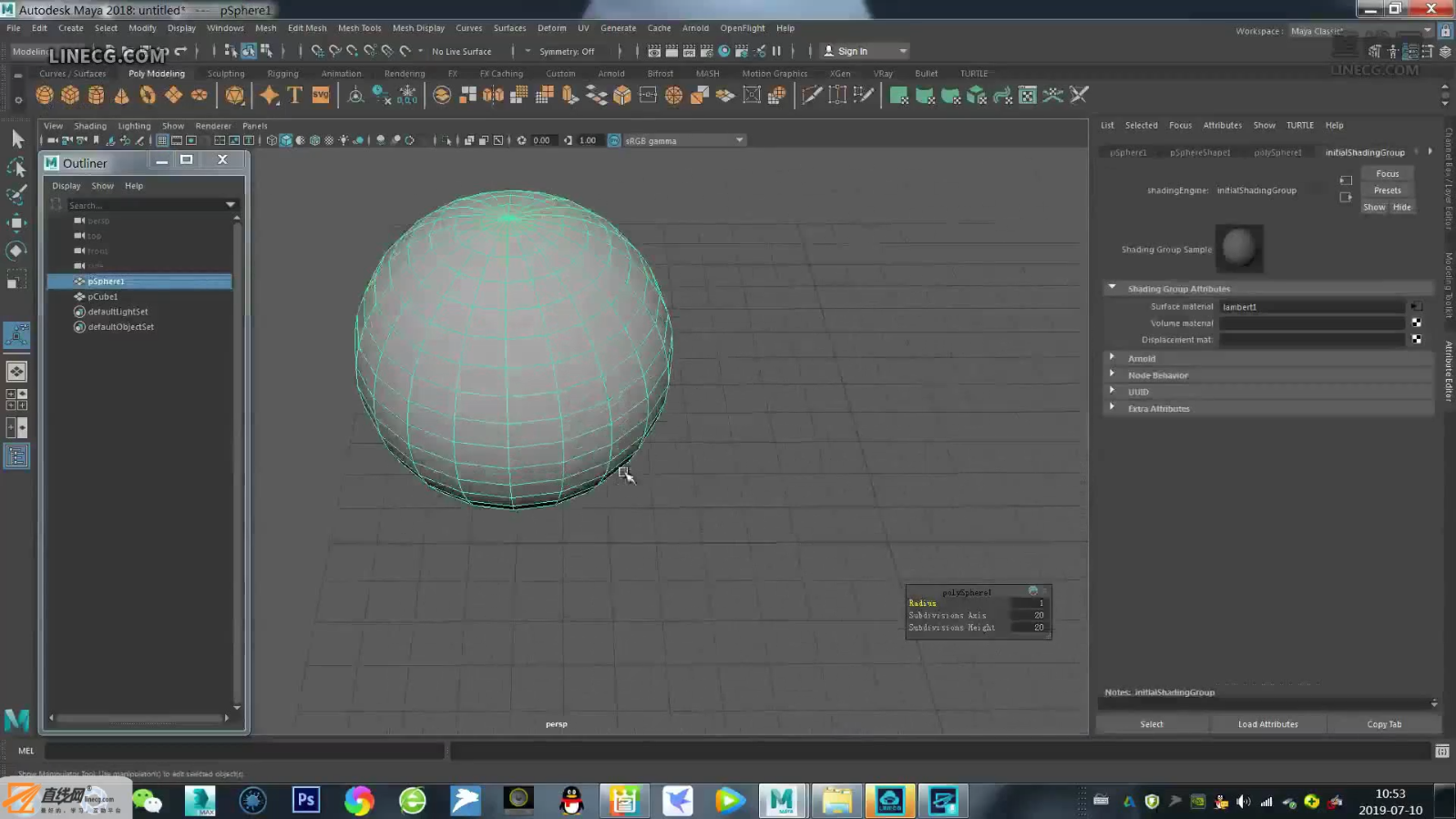Create a polygon disc from the shelf
Screen dimensions: 1456x819
(199, 95)
